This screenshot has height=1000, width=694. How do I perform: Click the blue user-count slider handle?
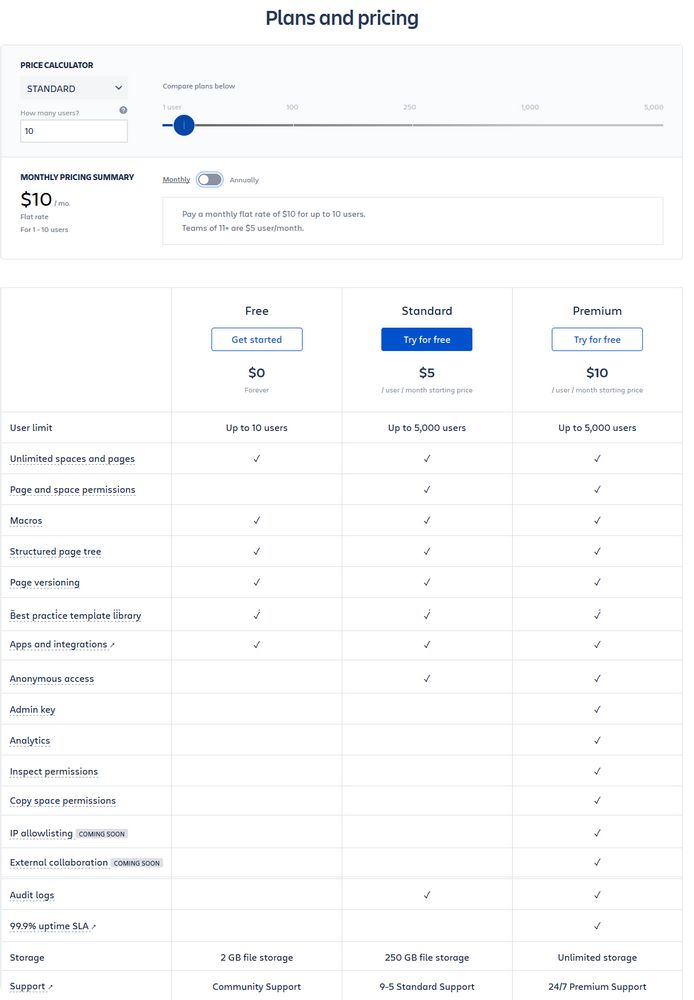(x=183, y=125)
